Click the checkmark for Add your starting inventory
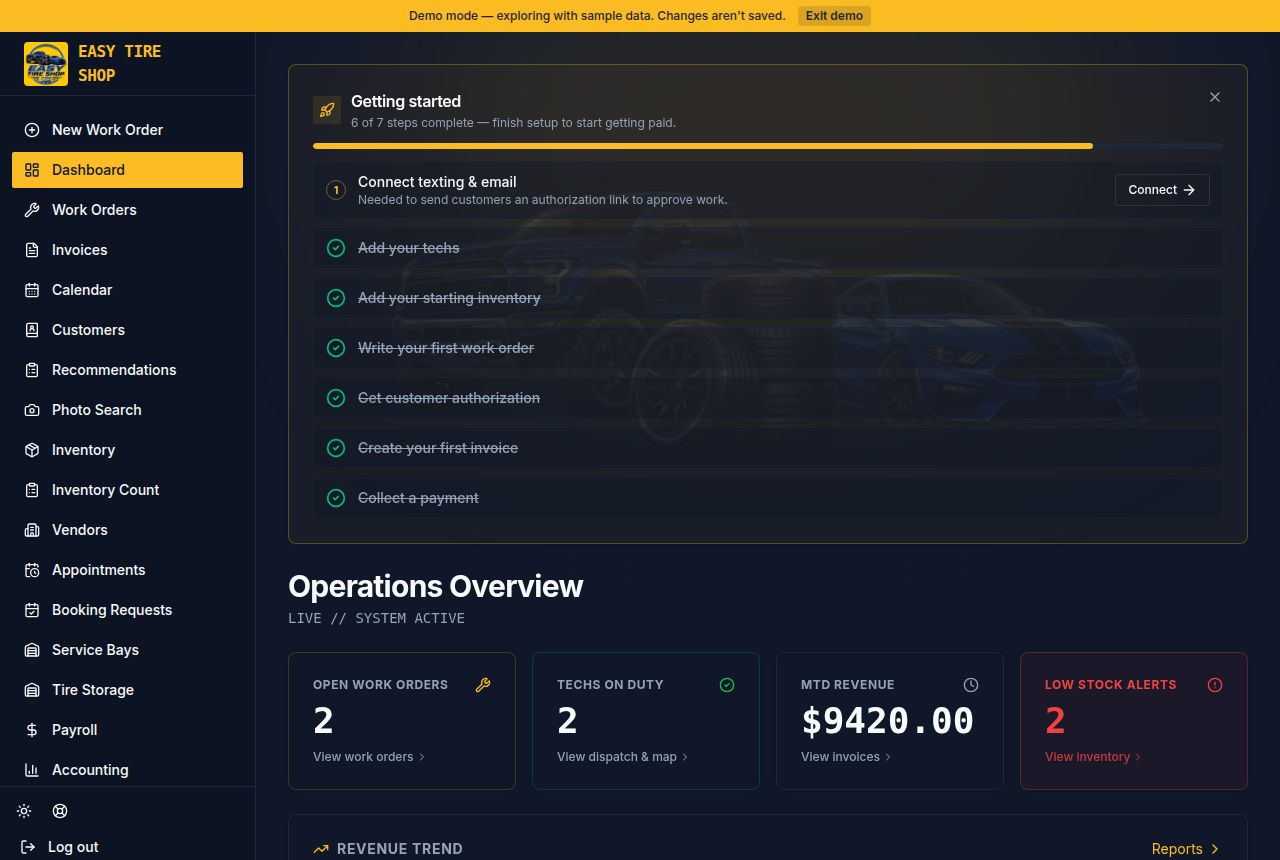 pos(336,298)
